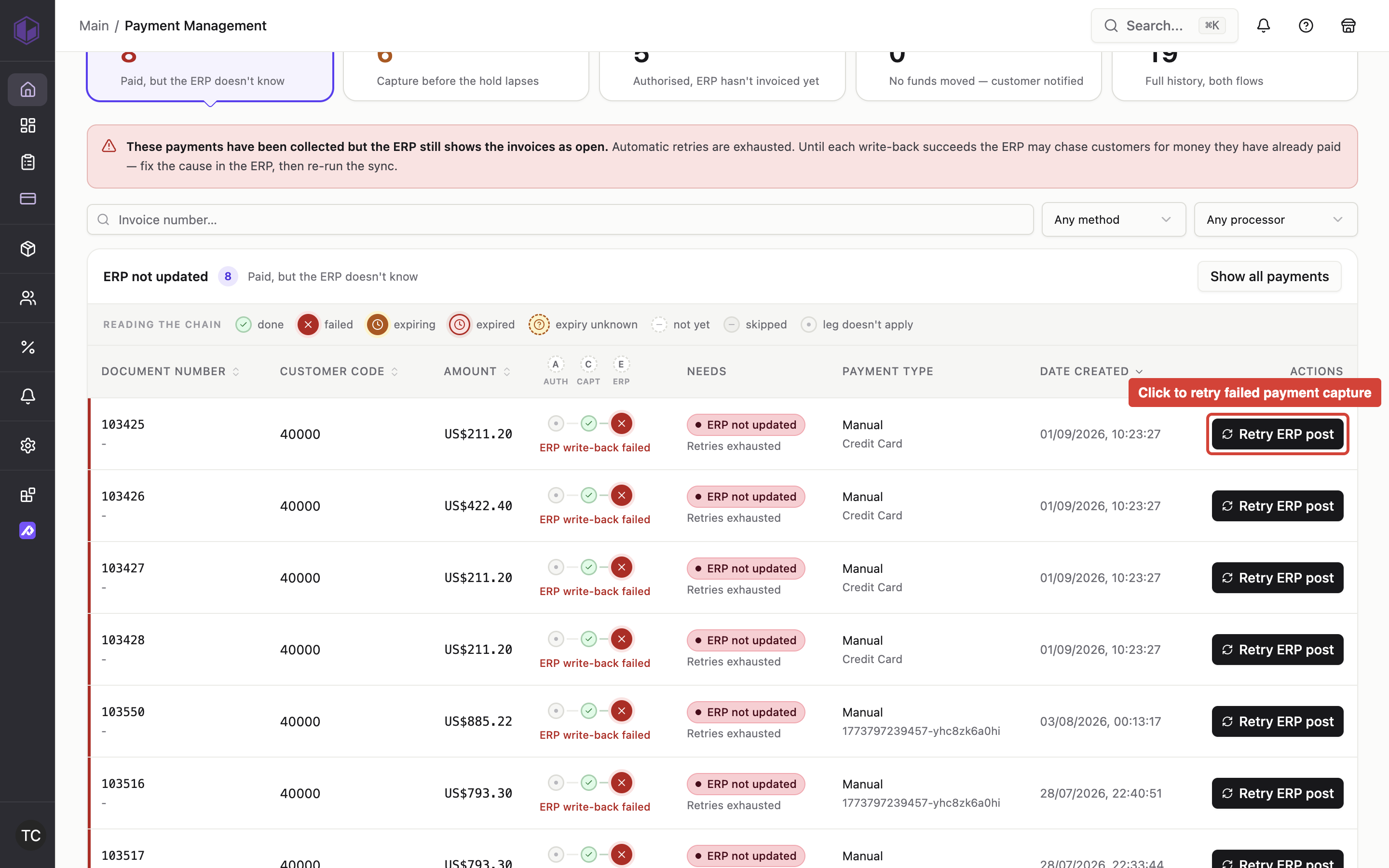Click the capture done icon for 103426
This screenshot has width=1389, height=868.
pyautogui.click(x=588, y=495)
